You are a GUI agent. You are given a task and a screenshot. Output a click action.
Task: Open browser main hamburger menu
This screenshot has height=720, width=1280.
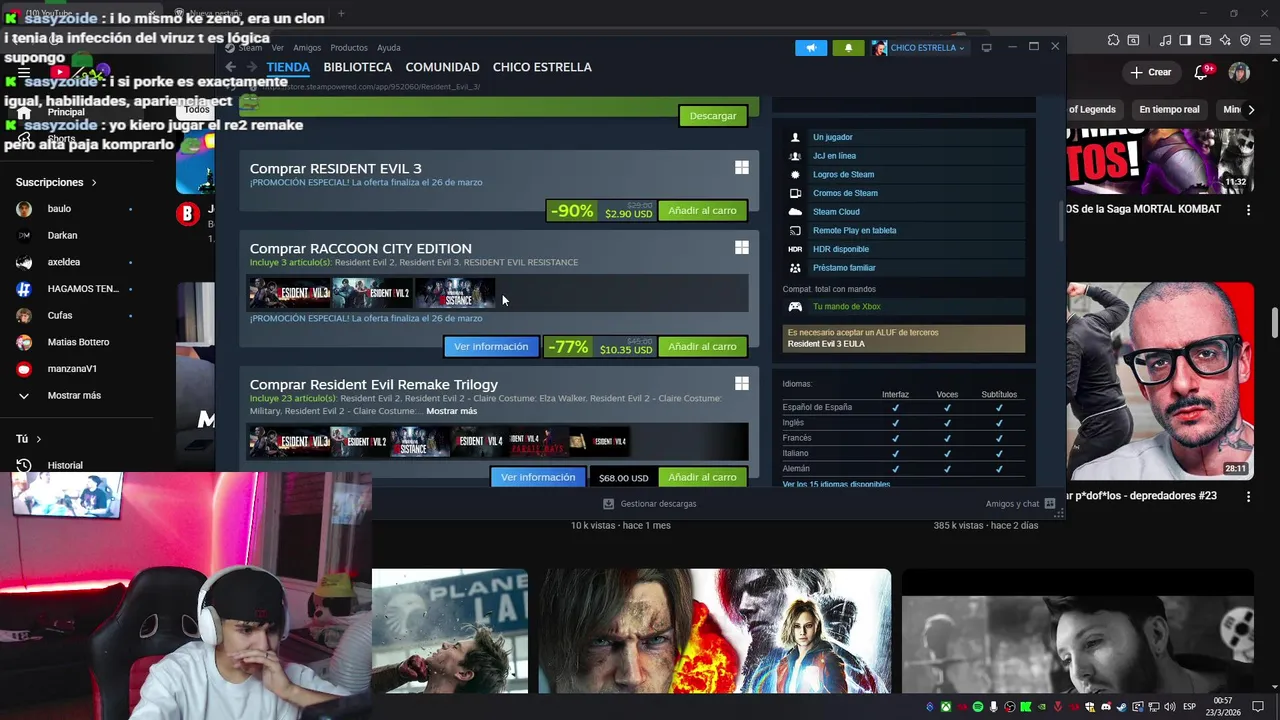(1264, 41)
